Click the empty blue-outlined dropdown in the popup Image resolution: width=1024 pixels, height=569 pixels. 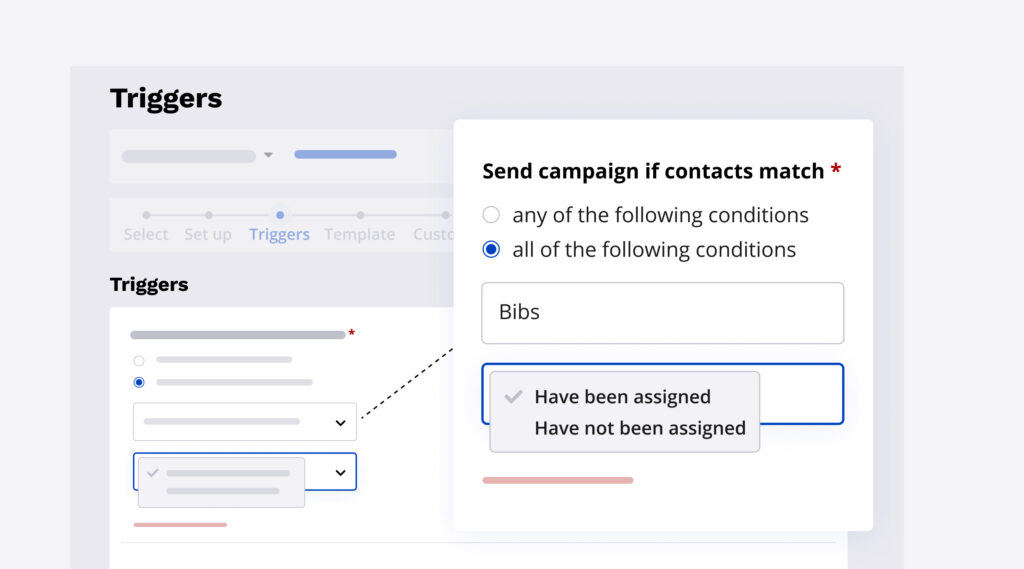(800, 393)
